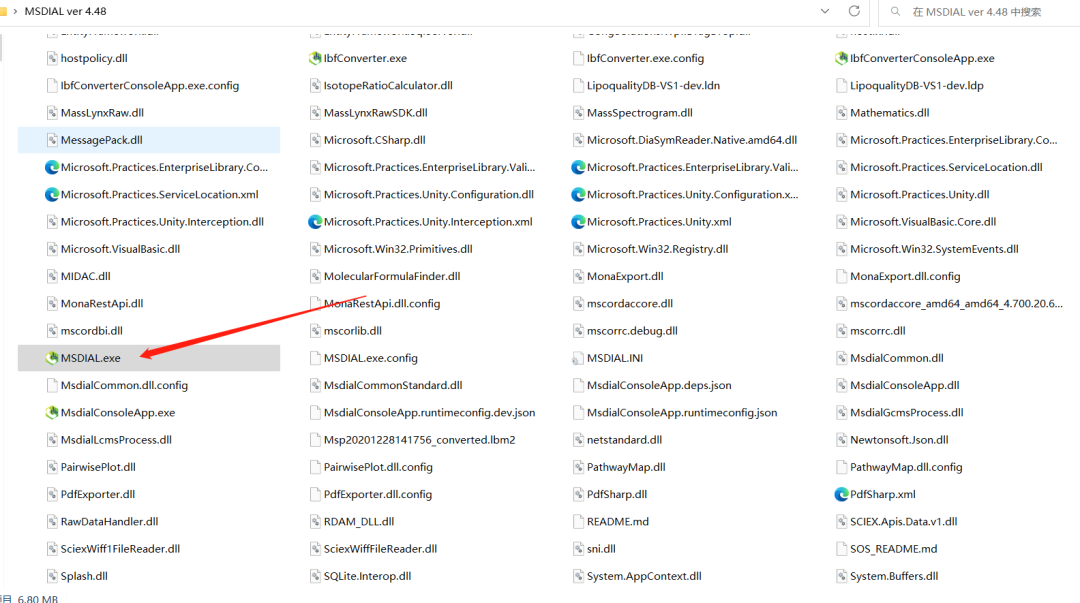
Task: Select IbfConverter.exe.config file name
Action: pyautogui.click(x=645, y=59)
